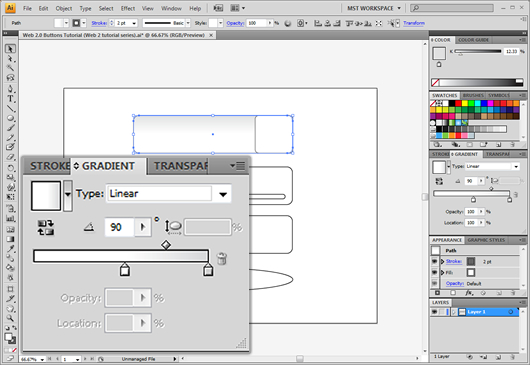The height and width of the screenshot is (365, 530).
Task: Open the Effect menu
Action: tap(128, 8)
